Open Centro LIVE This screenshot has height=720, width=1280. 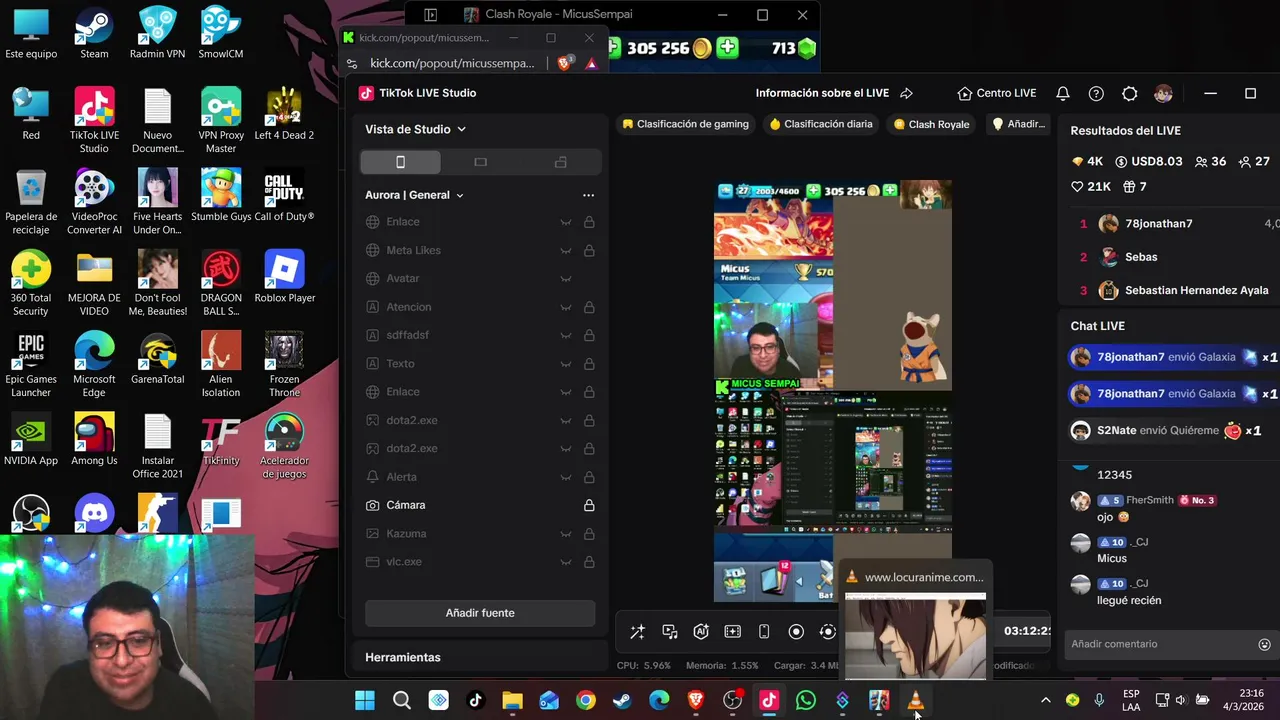click(996, 93)
